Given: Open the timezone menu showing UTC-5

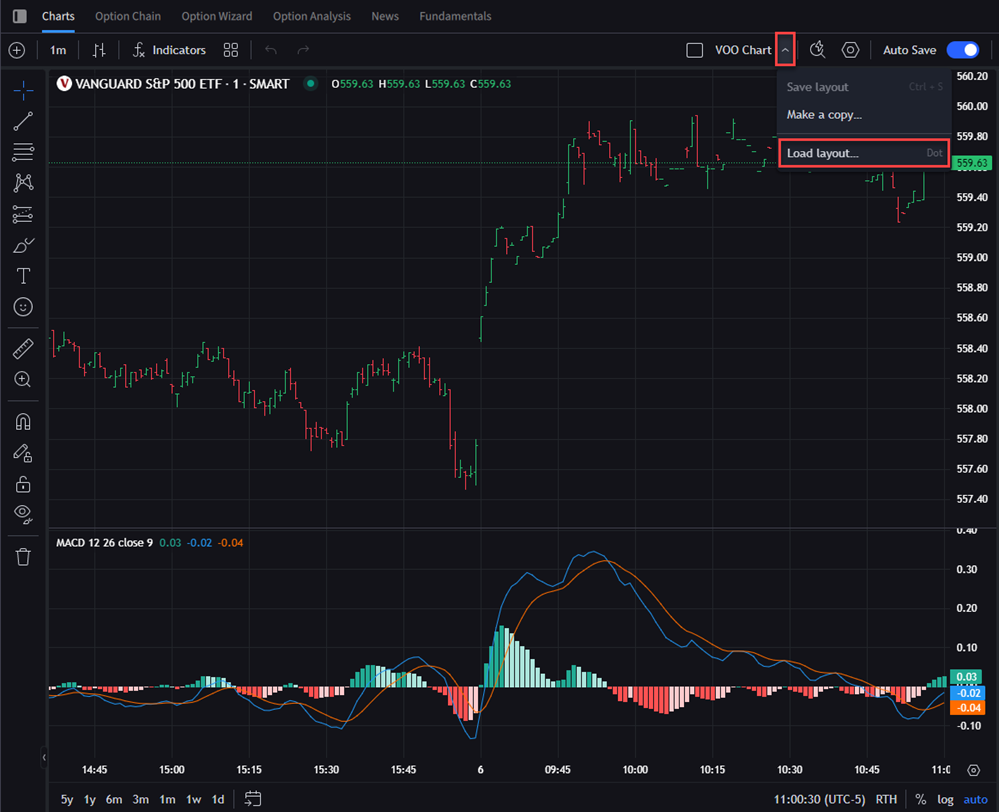Looking at the screenshot, I should pyautogui.click(x=820, y=799).
